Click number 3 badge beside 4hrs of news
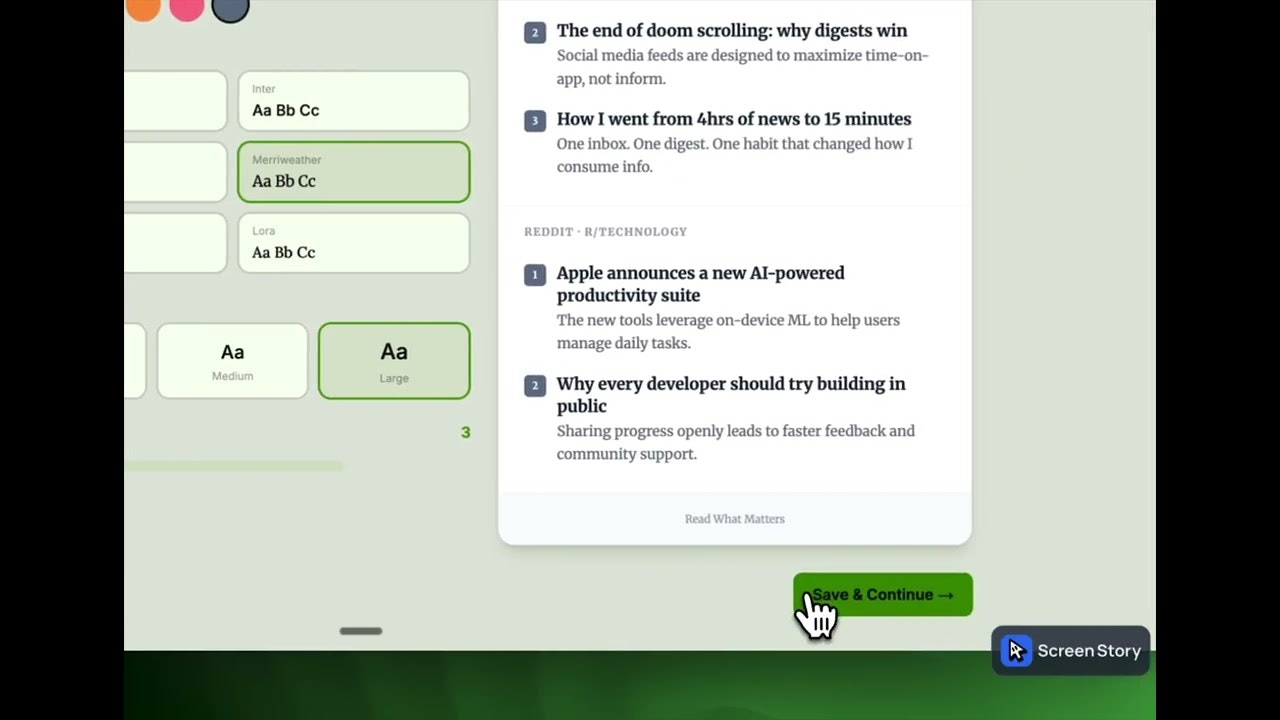Screen dimensions: 1280x720 [535, 121]
